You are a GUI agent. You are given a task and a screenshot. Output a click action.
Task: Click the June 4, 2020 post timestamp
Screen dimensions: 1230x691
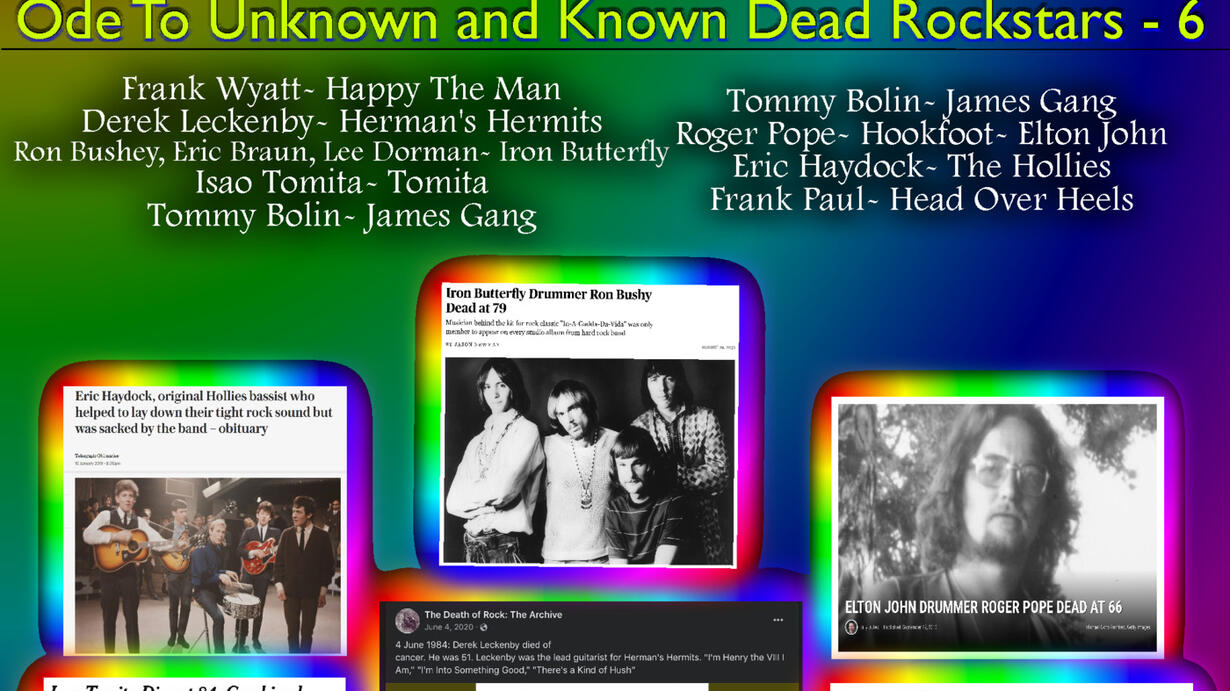(449, 628)
